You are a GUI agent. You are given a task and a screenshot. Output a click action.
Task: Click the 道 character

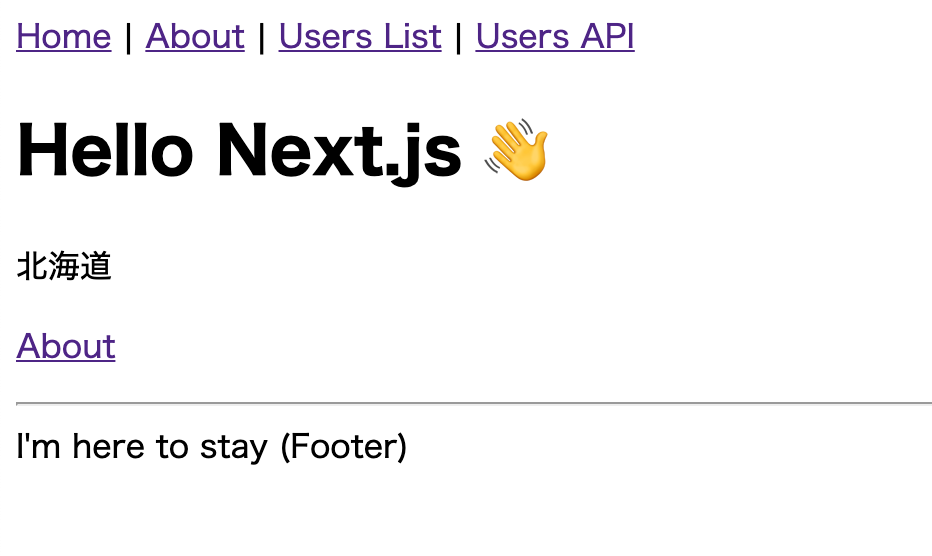tap(96, 266)
